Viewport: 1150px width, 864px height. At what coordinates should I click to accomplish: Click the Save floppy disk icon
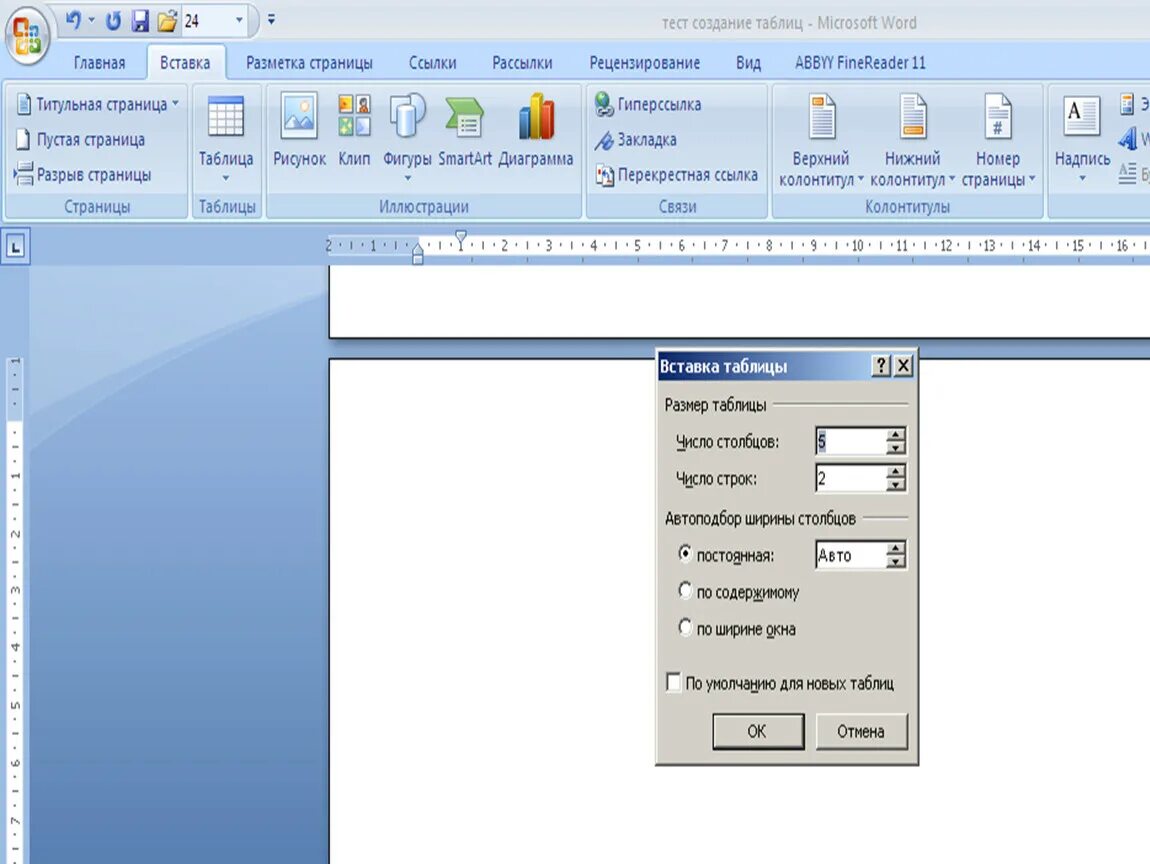tap(140, 21)
